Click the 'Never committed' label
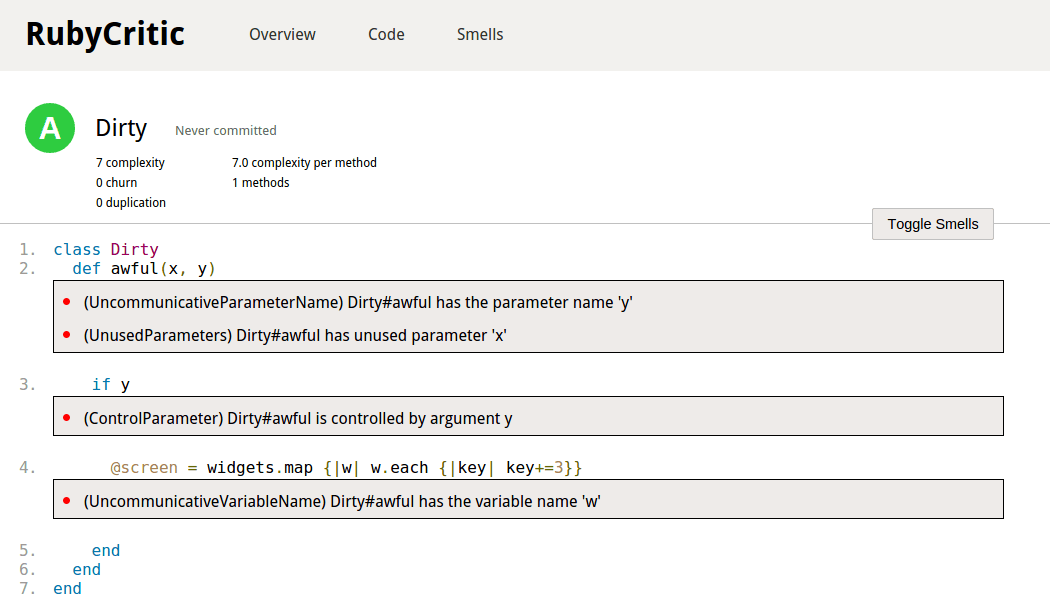 click(226, 131)
